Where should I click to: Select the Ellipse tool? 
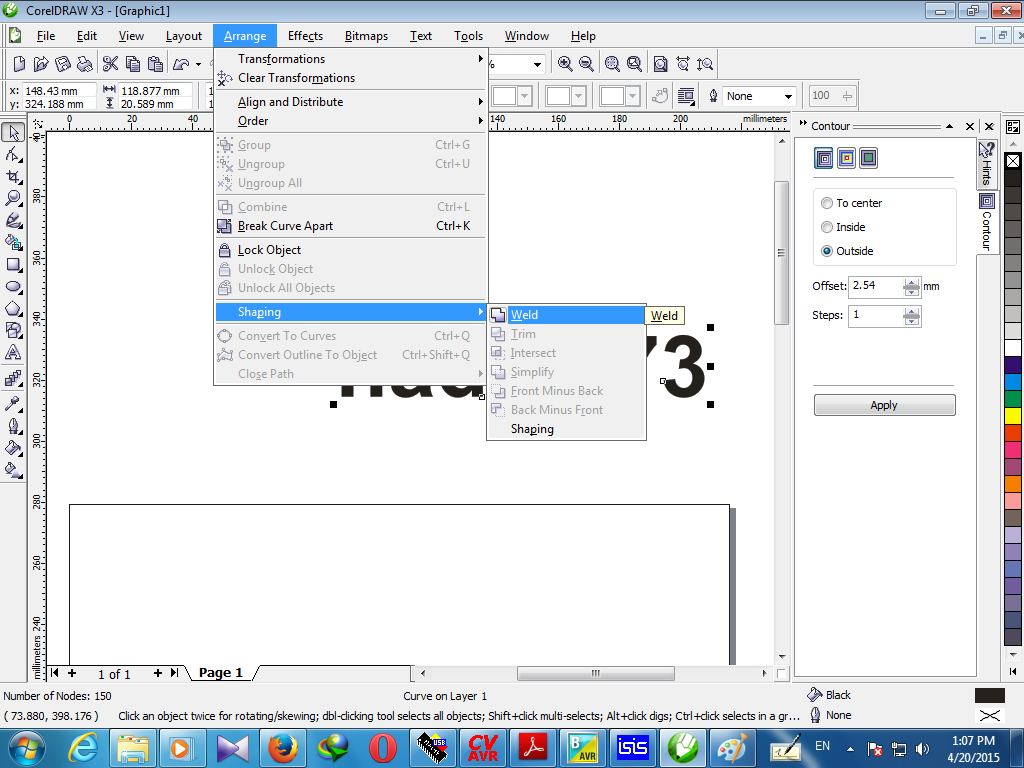13,287
